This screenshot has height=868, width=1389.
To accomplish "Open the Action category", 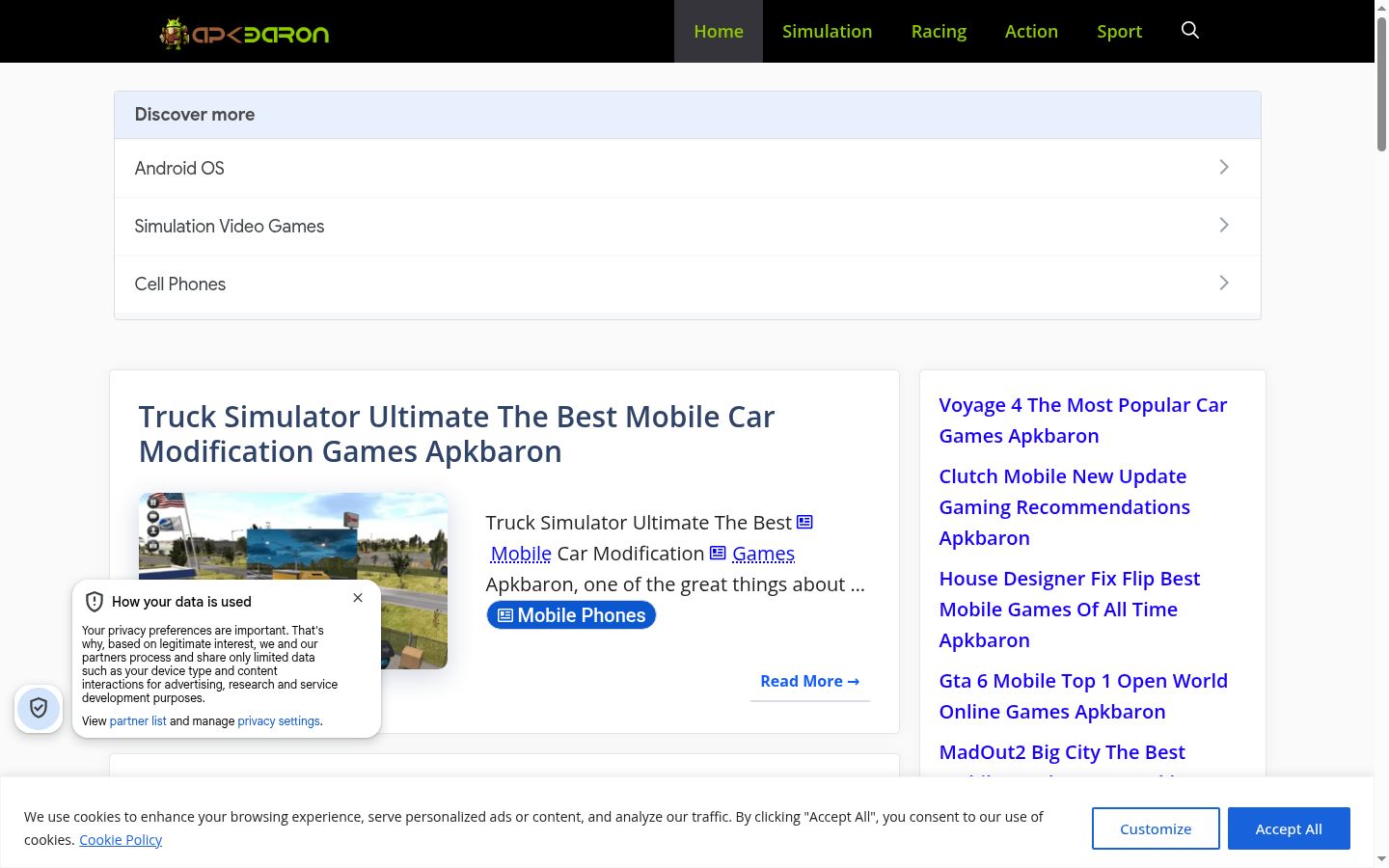I will 1031,31.
